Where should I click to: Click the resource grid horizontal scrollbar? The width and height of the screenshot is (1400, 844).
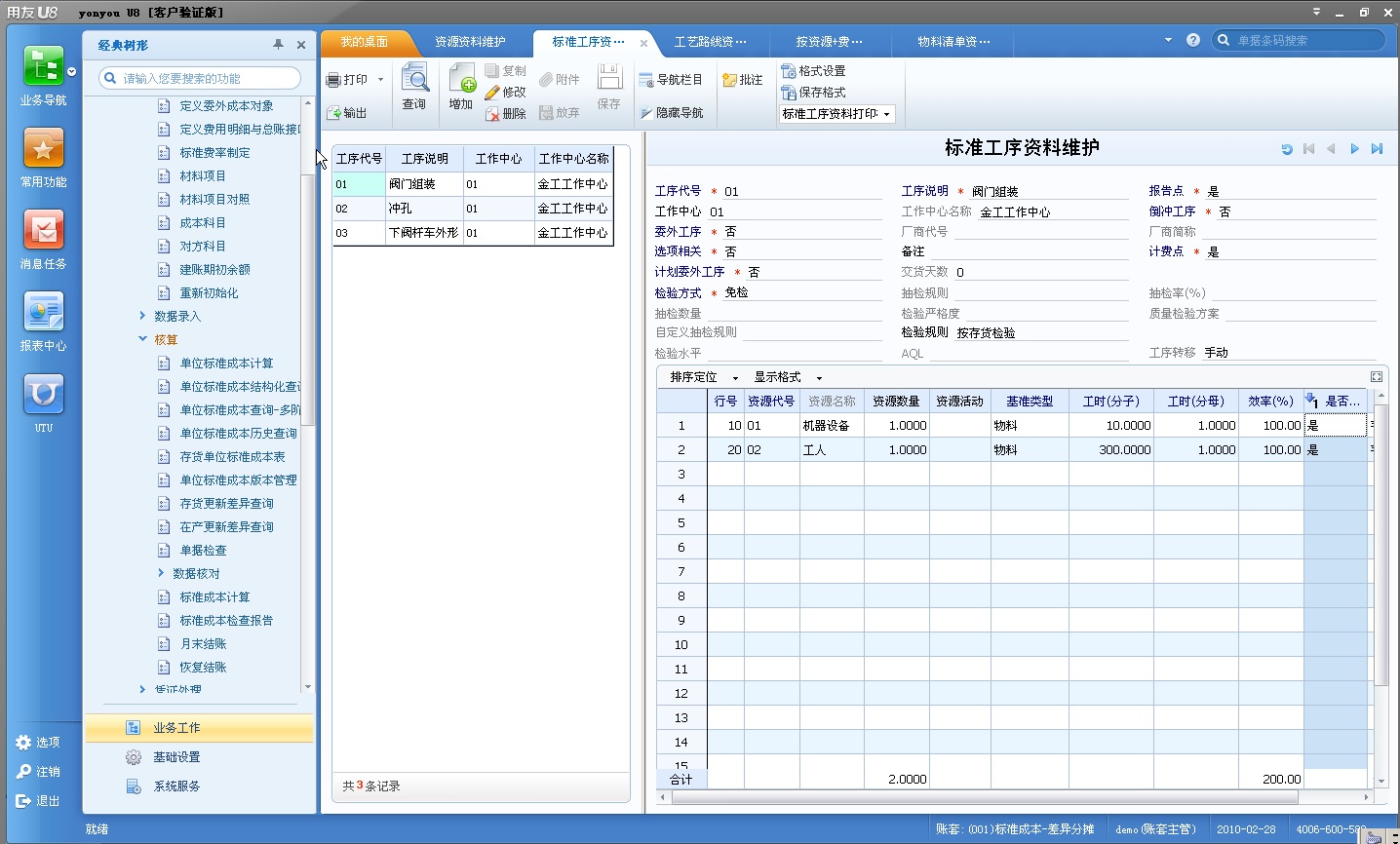point(985,797)
